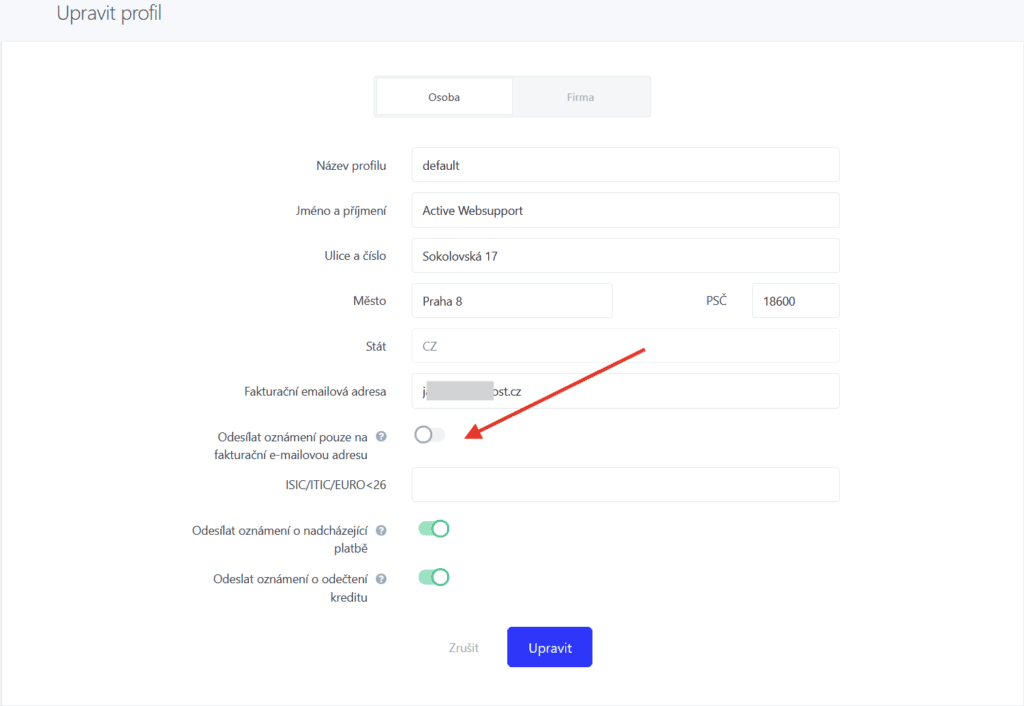Click the Stát label

click(x=376, y=346)
